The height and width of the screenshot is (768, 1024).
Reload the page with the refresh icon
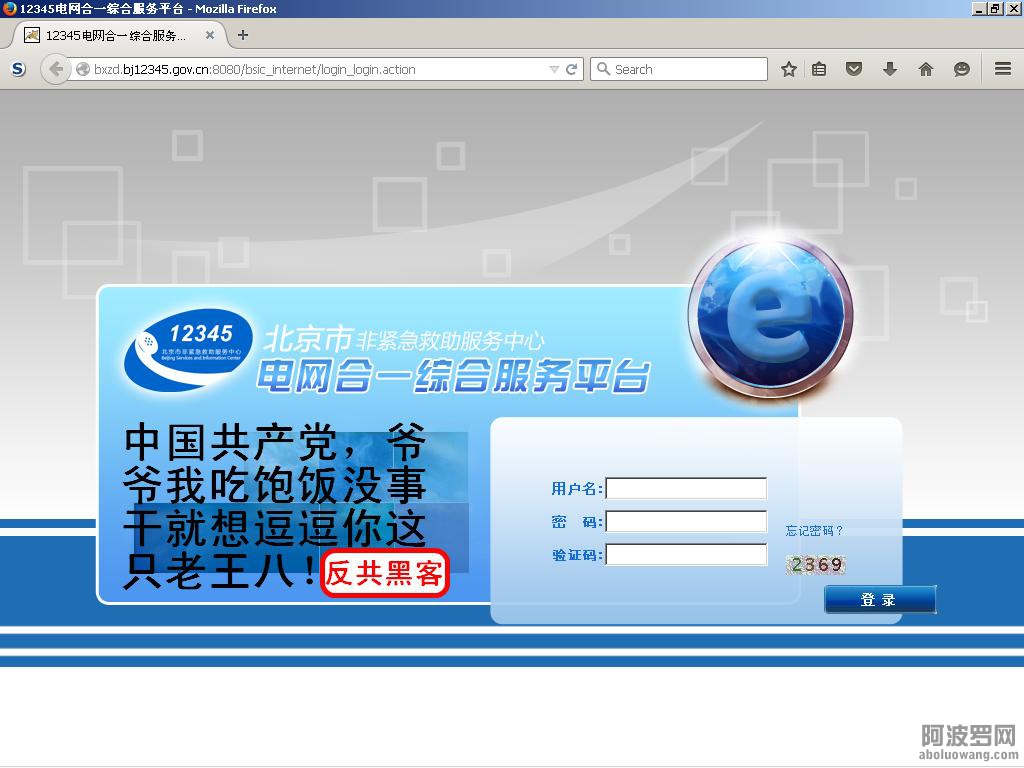click(572, 69)
